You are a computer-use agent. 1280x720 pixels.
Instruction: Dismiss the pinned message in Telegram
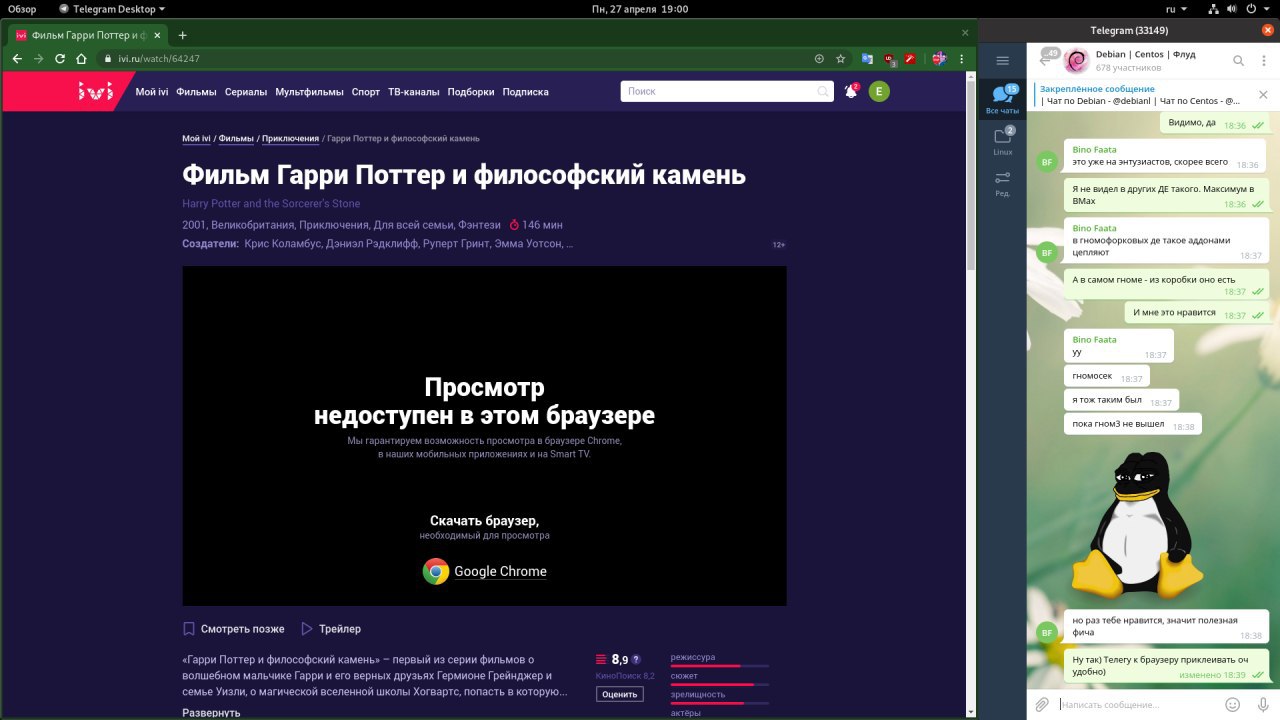[x=1263, y=95]
